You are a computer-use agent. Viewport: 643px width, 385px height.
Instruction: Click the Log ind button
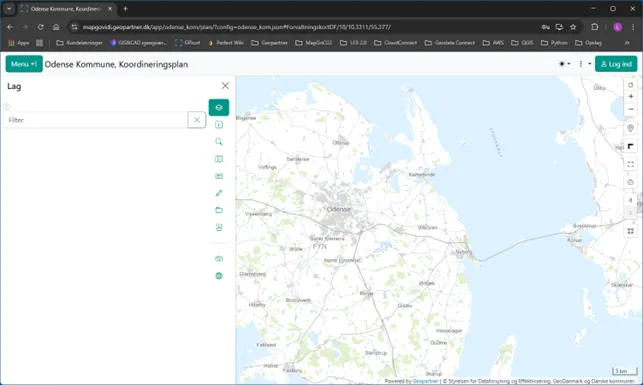click(616, 64)
